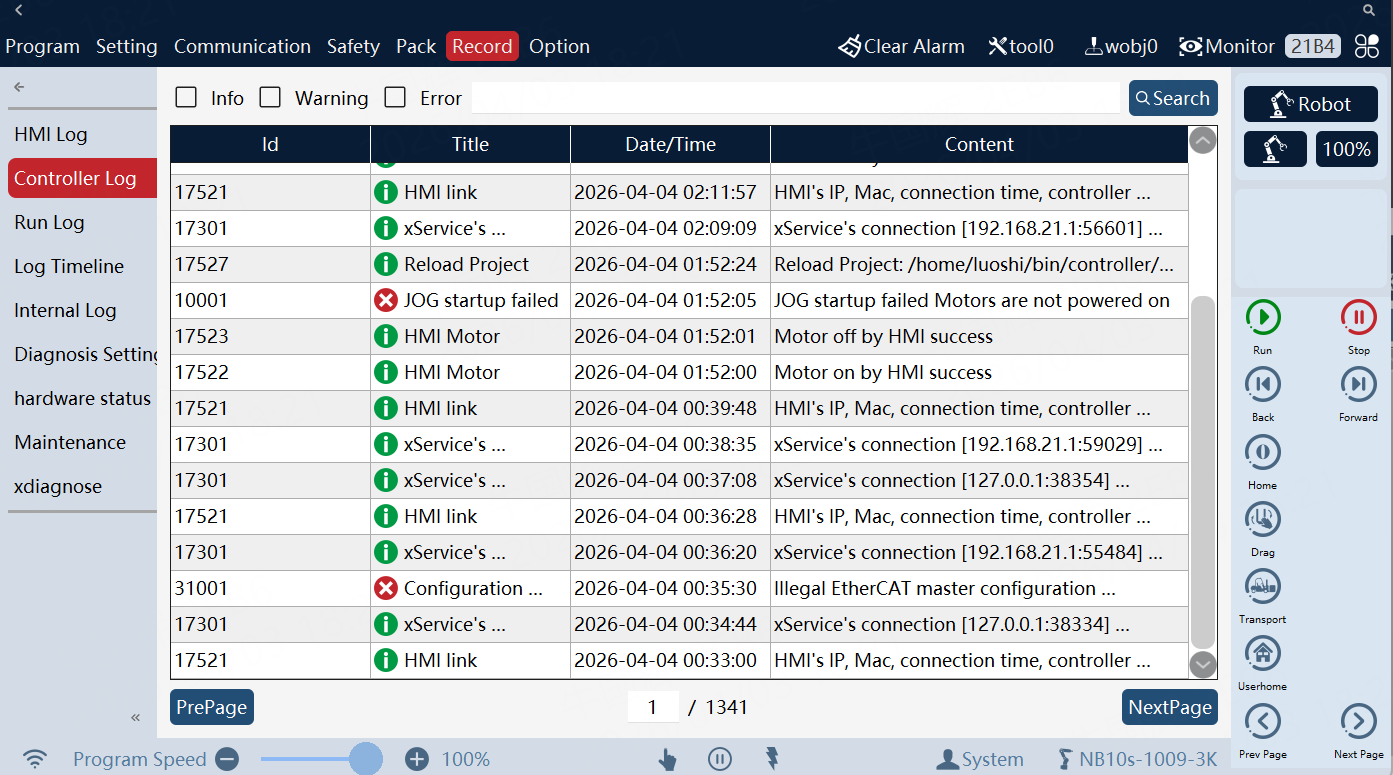The width and height of the screenshot is (1393, 775).
Task: Switch to the Run Log tab
Action: tap(49, 223)
